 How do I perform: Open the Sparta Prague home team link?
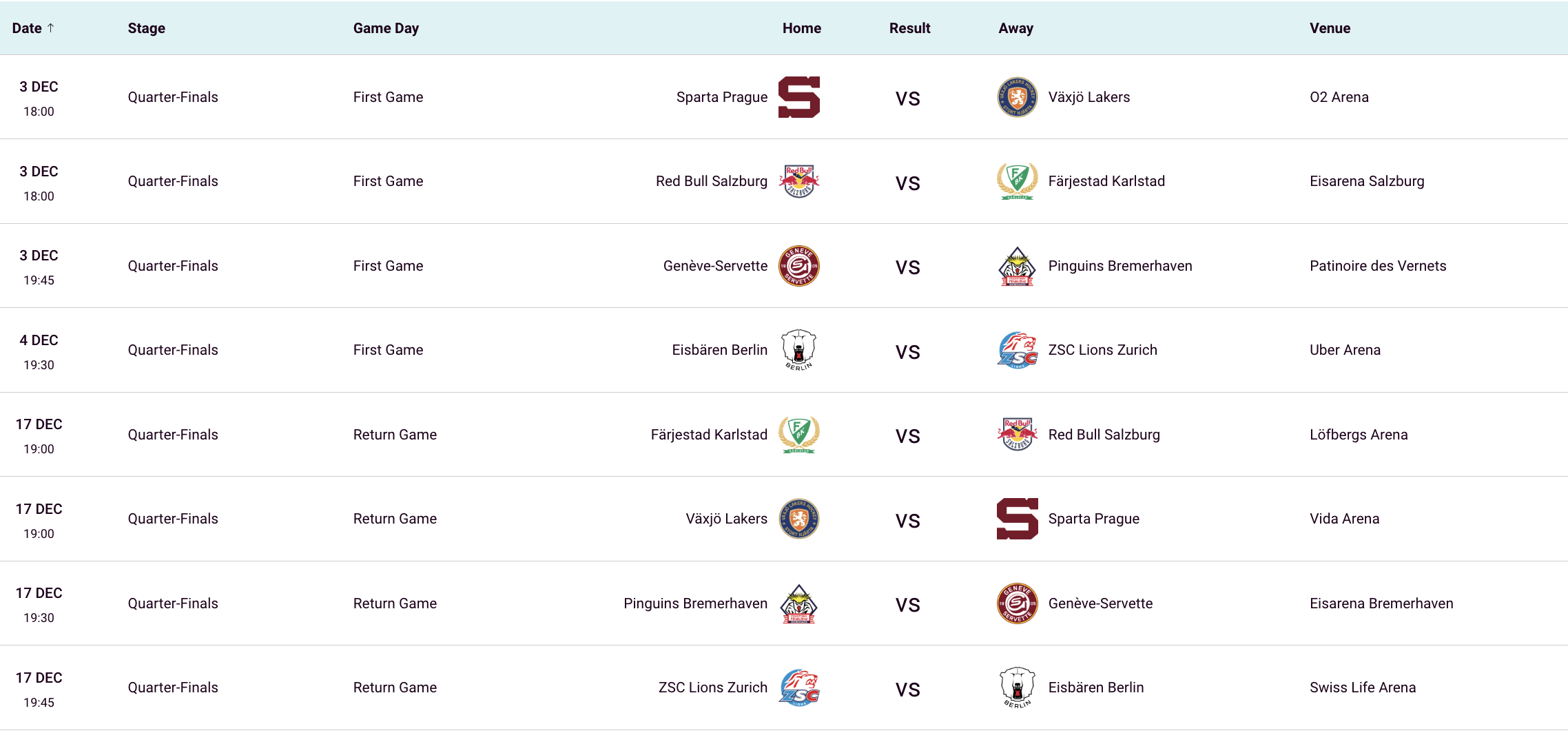(721, 97)
